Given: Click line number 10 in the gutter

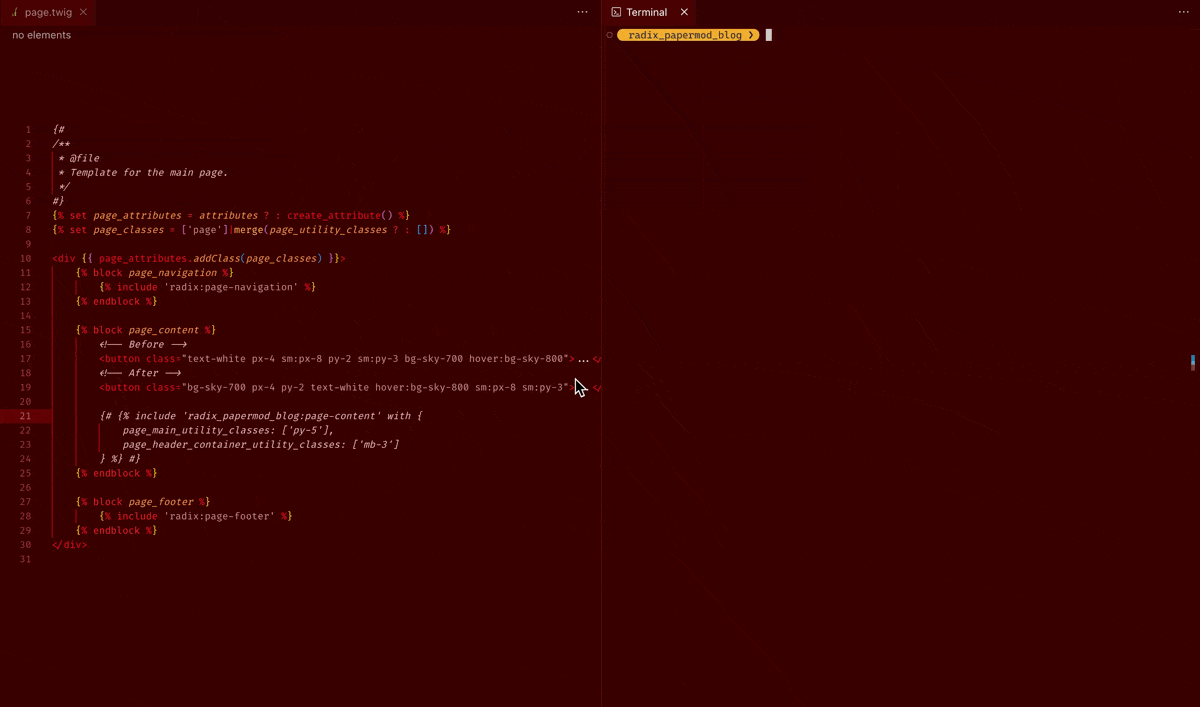Looking at the screenshot, I should tap(26, 258).
